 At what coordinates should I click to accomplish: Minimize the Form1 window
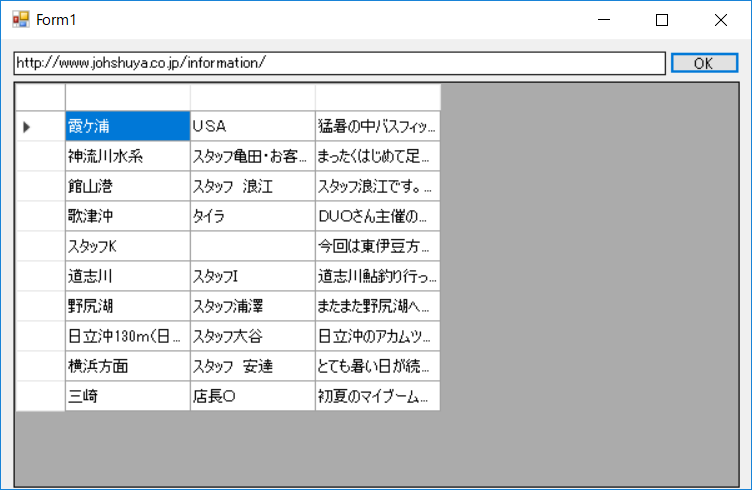[604, 20]
